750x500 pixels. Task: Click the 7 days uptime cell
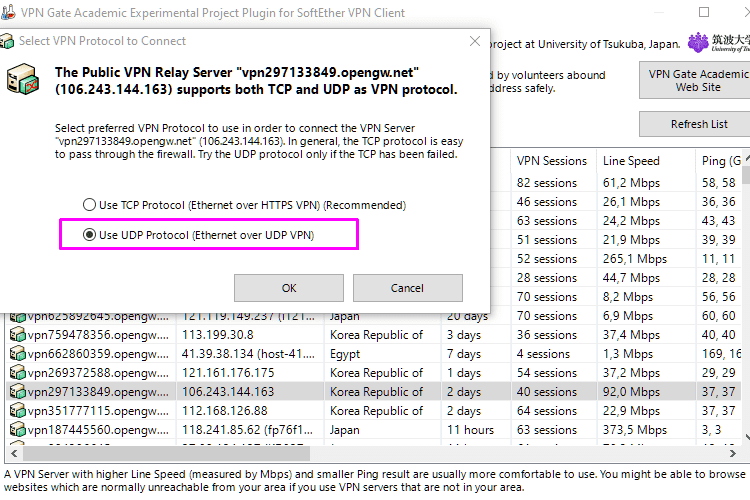click(464, 354)
